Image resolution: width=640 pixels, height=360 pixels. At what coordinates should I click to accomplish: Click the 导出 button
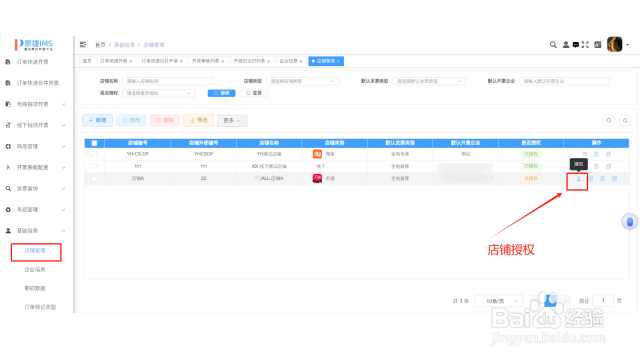[x=198, y=120]
